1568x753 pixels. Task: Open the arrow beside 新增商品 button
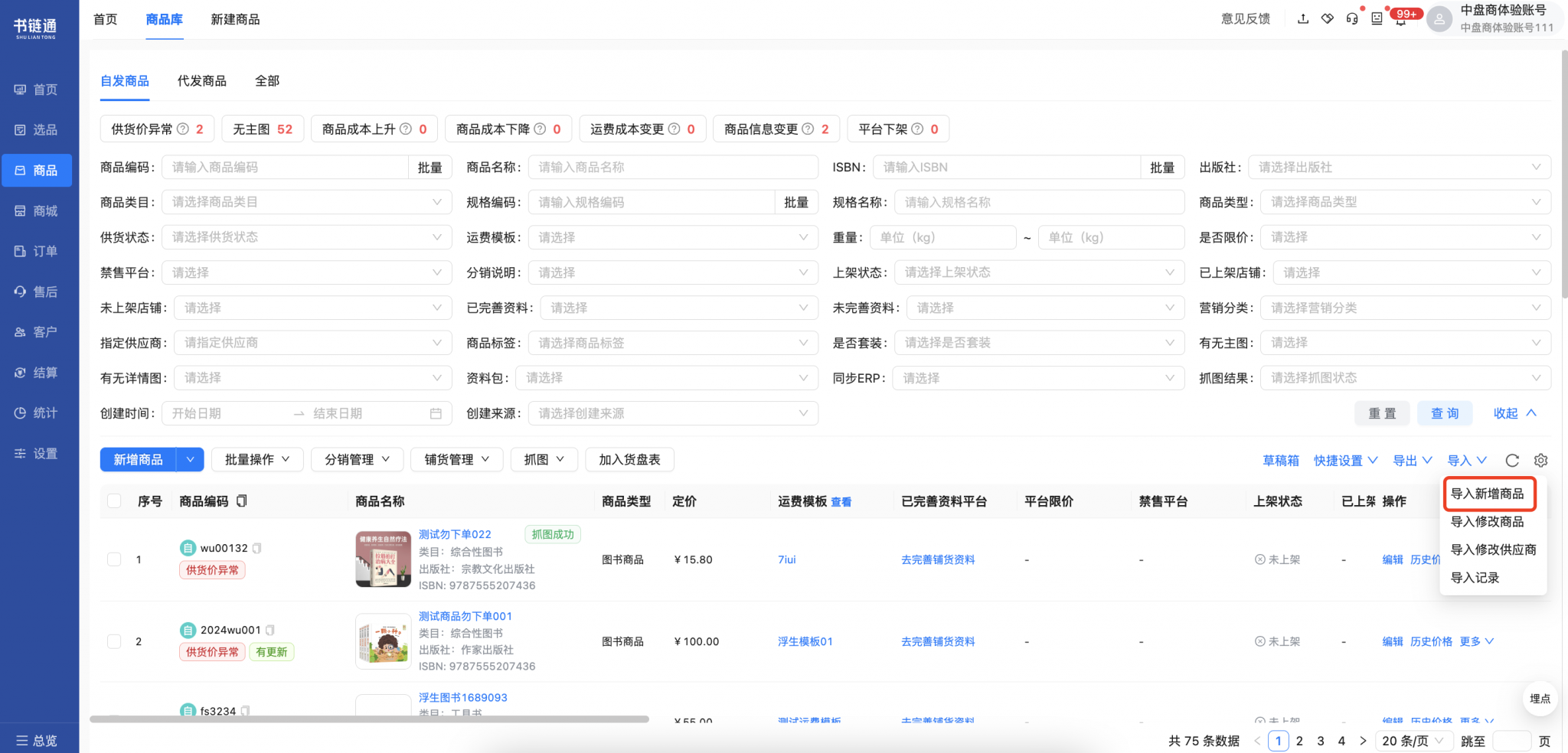190,459
